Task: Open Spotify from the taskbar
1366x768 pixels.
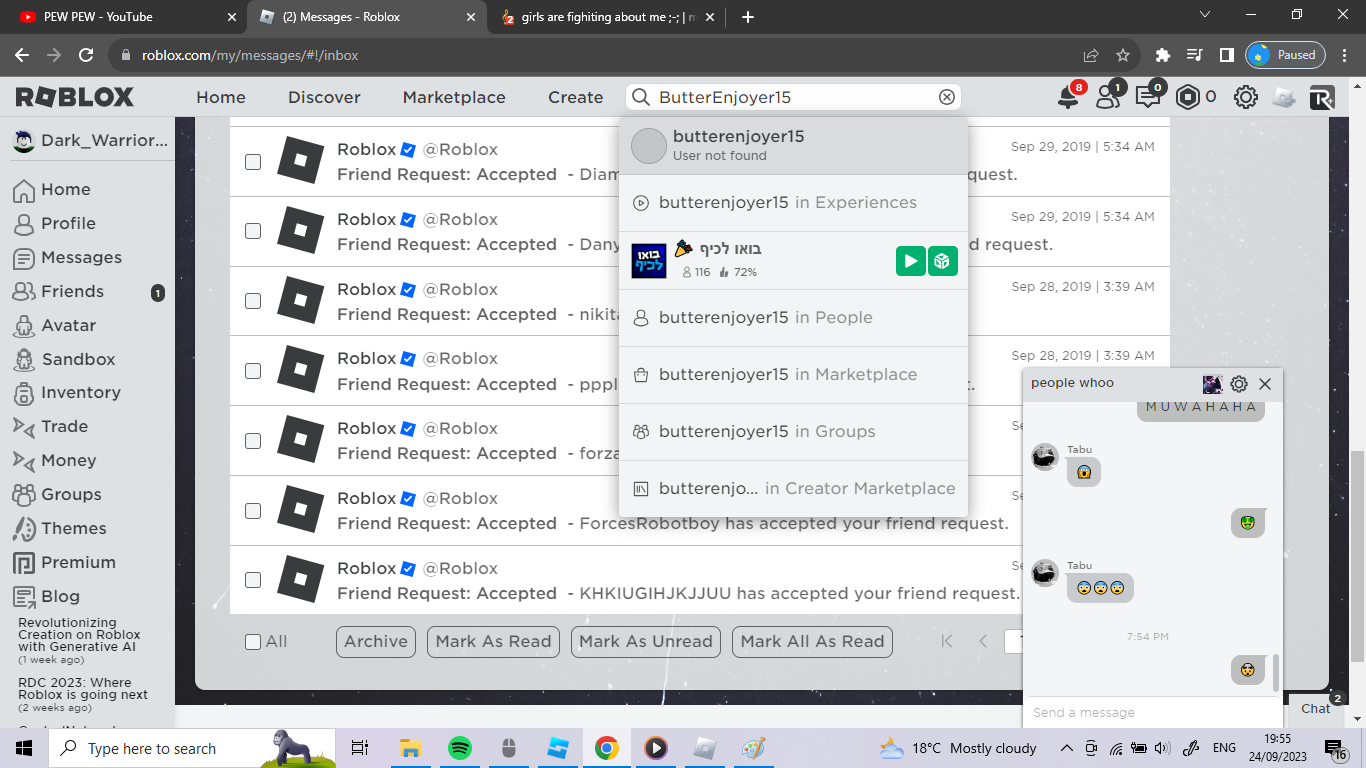Action: click(459, 748)
